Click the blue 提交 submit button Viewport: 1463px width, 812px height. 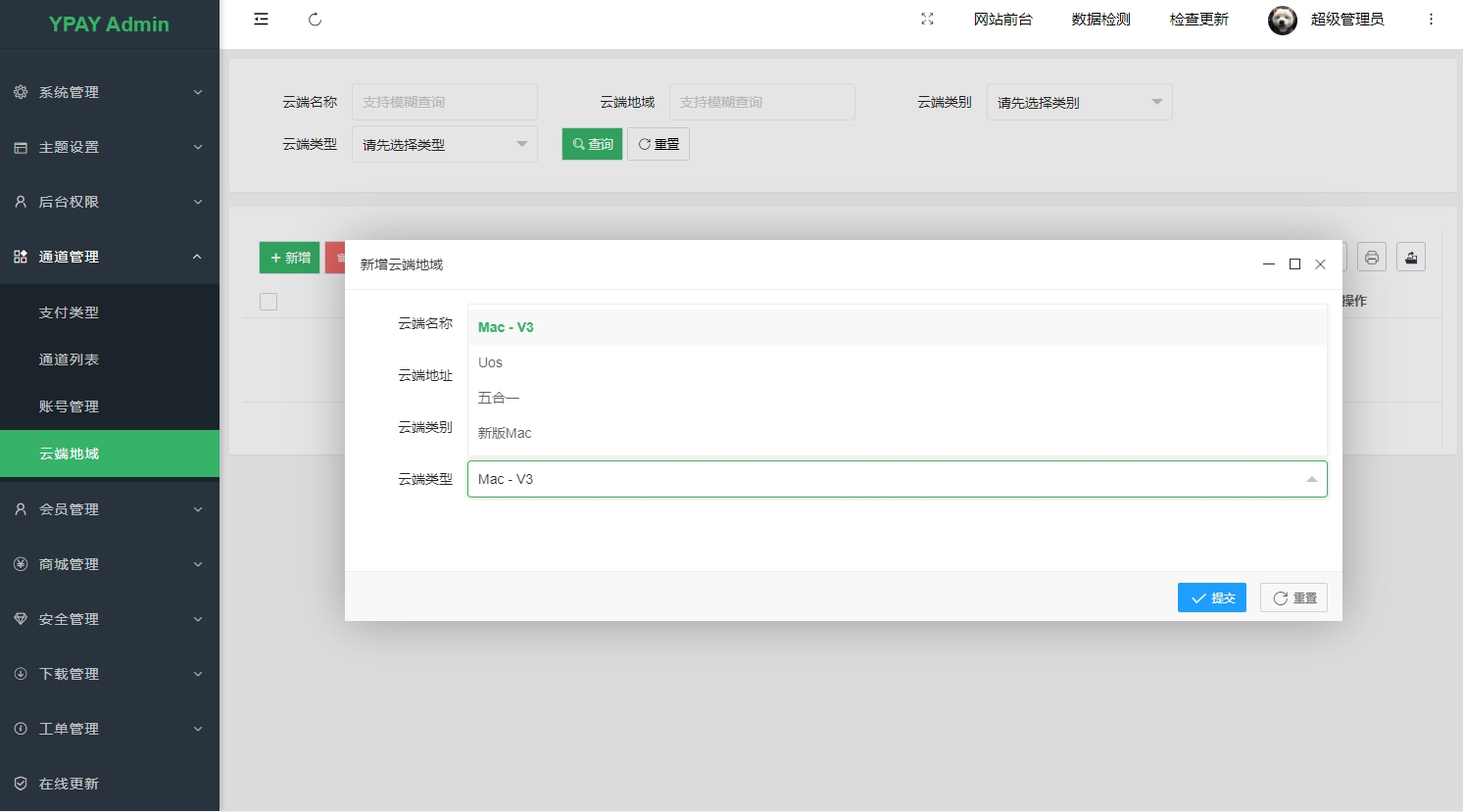point(1211,597)
